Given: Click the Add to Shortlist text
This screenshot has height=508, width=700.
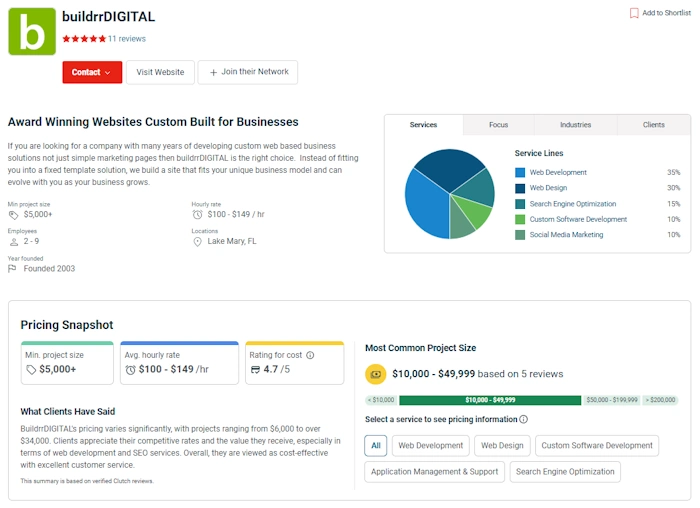Looking at the screenshot, I should [667, 13].
